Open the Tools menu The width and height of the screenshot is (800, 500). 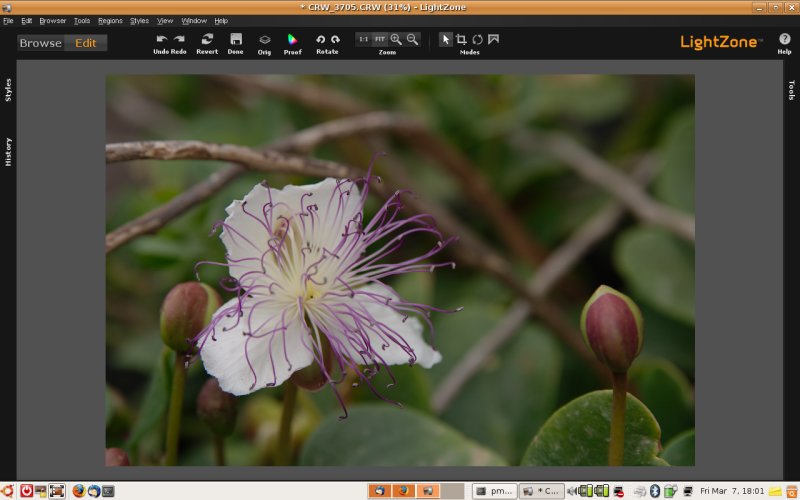point(82,21)
